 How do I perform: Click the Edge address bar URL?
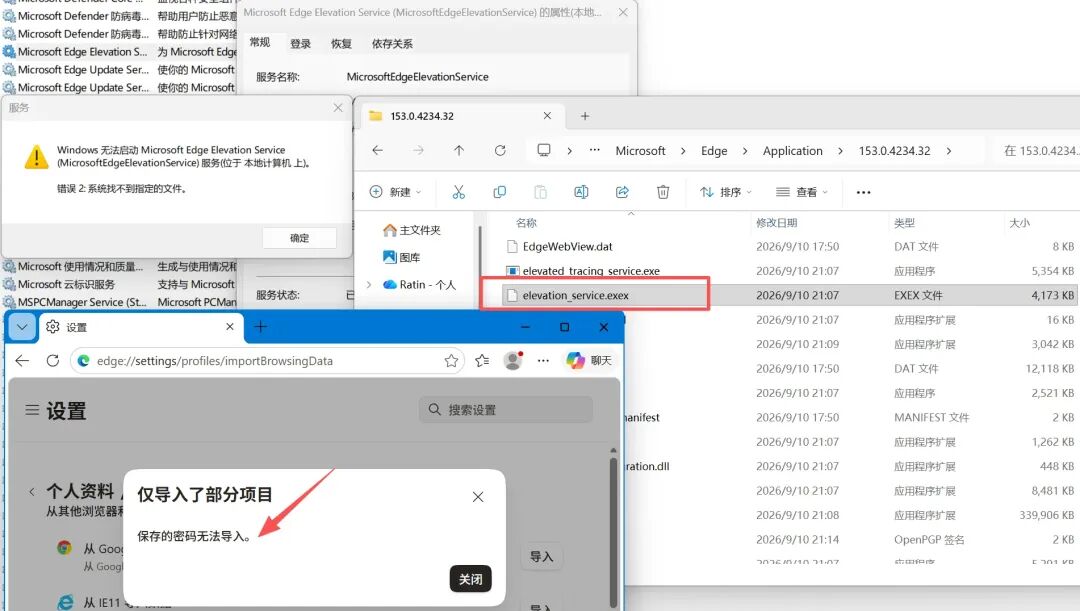pyautogui.click(x=215, y=360)
